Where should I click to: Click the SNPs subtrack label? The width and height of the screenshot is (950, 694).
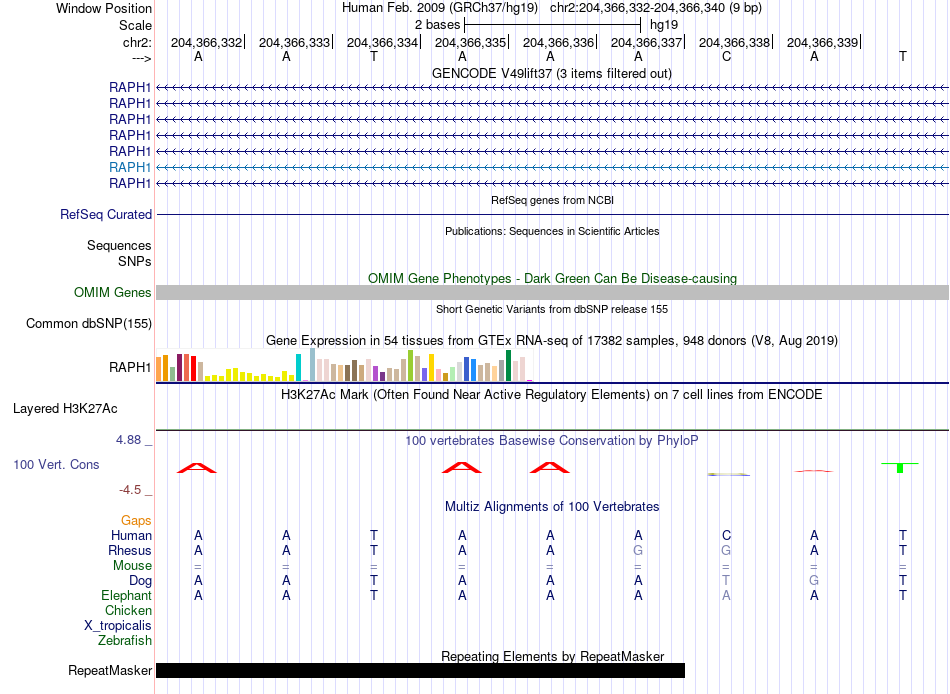pyautogui.click(x=135, y=261)
